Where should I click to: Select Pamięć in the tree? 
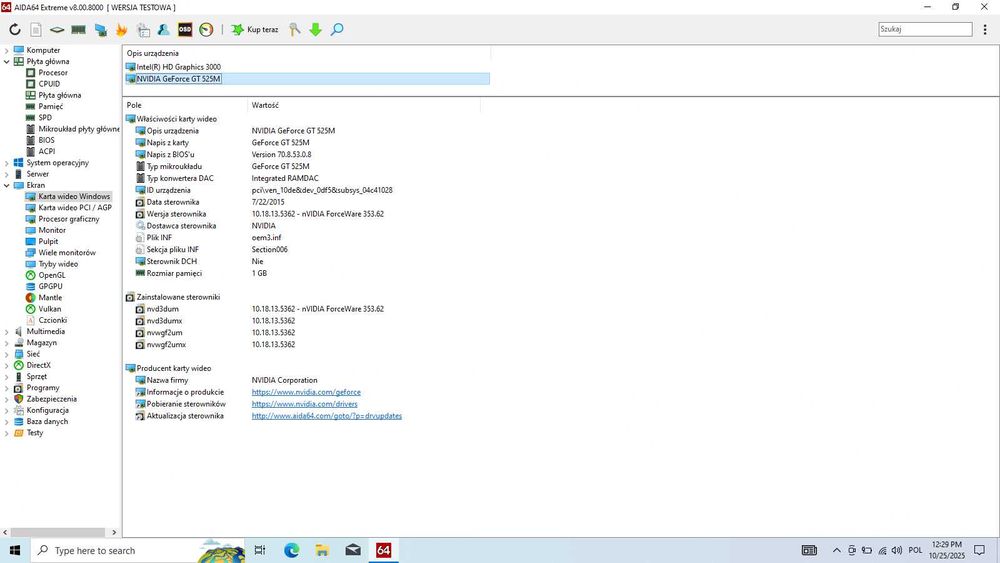50,106
